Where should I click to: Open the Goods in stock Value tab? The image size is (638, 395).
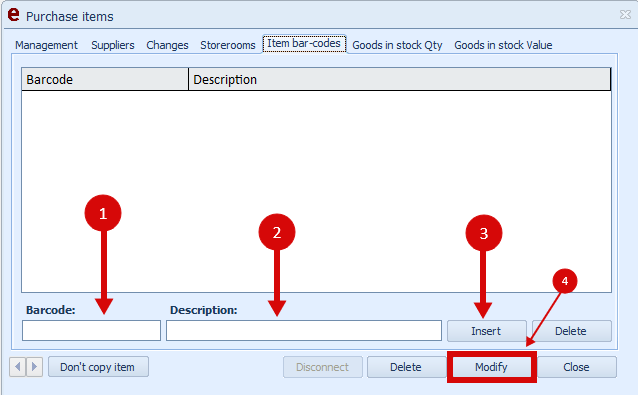tap(503, 45)
